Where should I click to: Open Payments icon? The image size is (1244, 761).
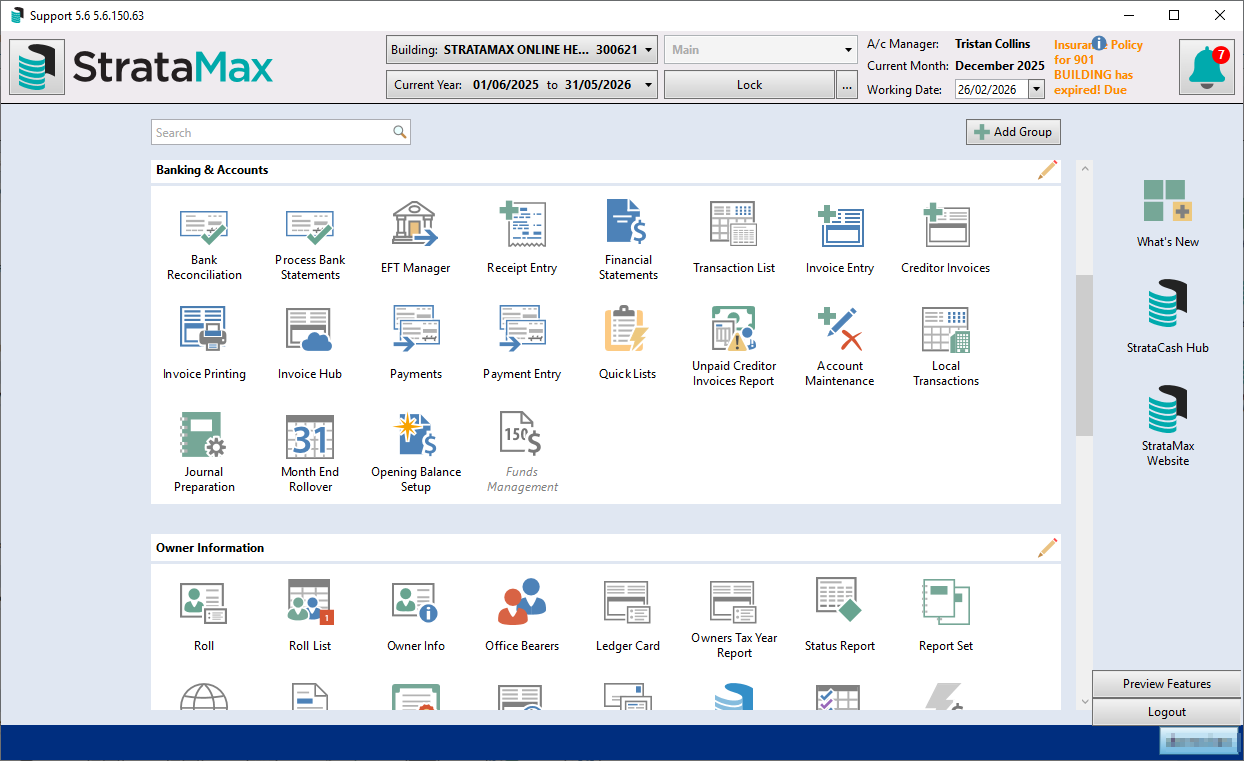pyautogui.click(x=416, y=330)
